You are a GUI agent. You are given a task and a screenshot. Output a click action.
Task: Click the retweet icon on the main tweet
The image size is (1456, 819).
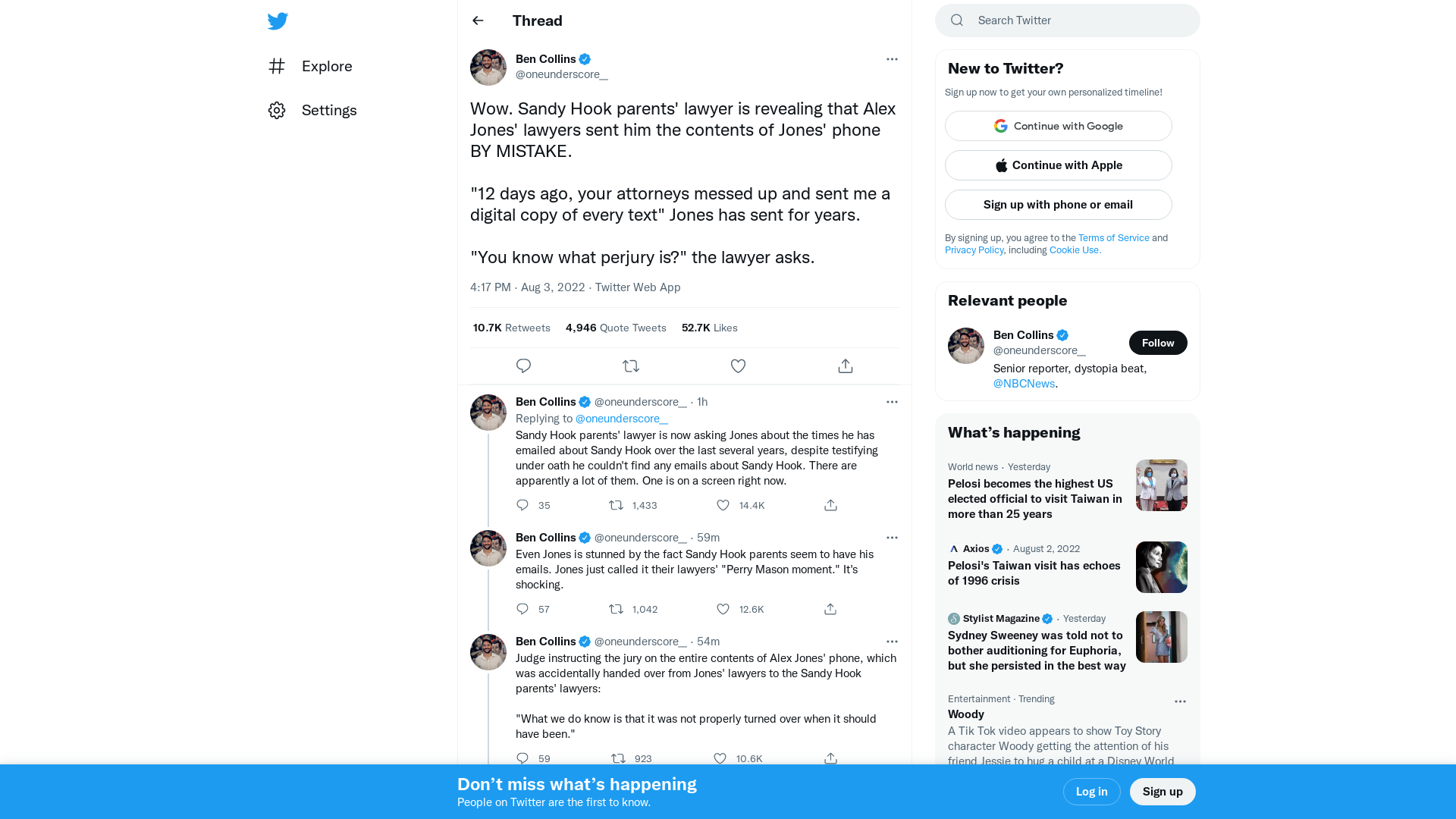coord(631,366)
